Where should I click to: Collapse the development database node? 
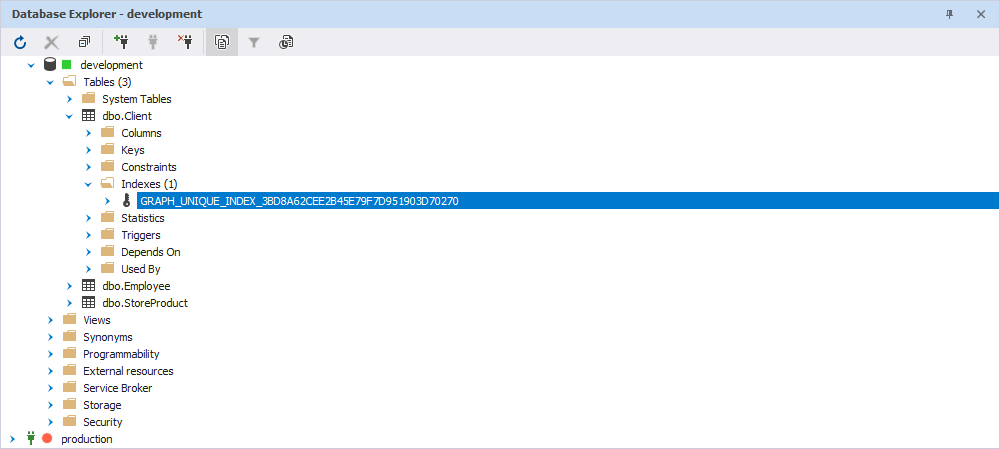click(x=31, y=65)
